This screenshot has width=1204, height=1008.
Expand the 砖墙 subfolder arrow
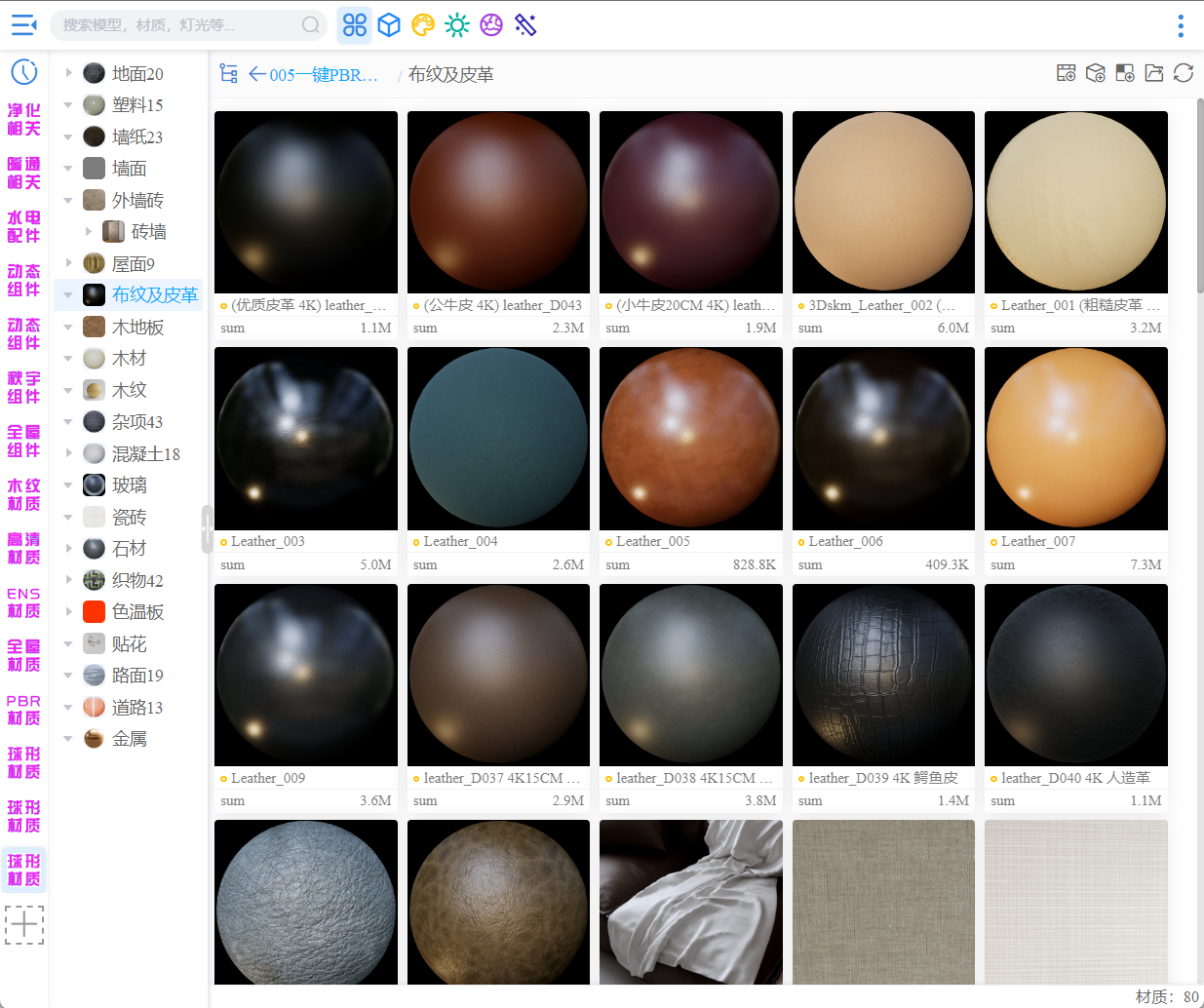point(89,232)
